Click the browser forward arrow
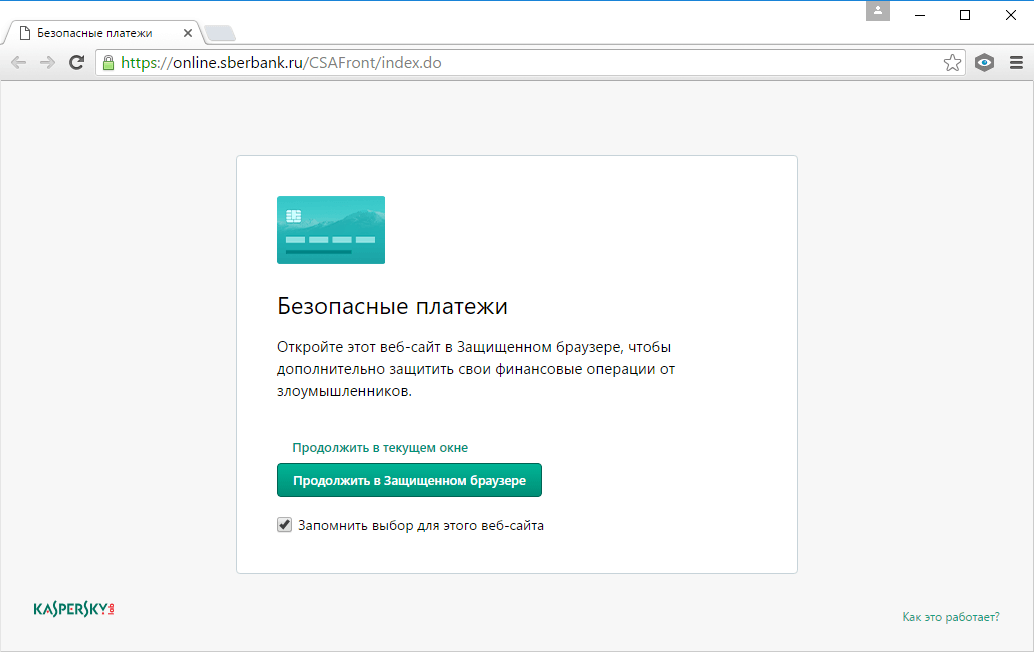 click(47, 62)
